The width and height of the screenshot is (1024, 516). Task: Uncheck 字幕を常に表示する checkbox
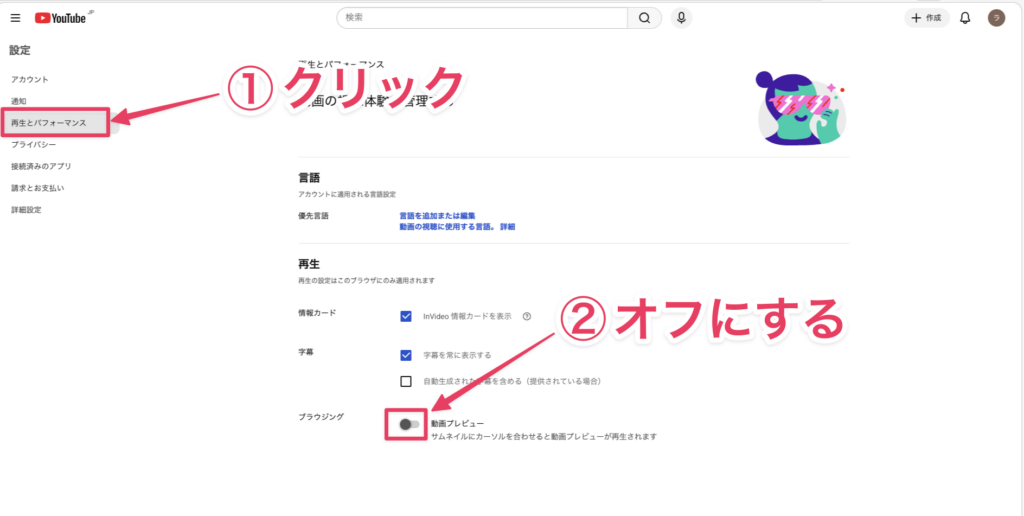(x=406, y=355)
